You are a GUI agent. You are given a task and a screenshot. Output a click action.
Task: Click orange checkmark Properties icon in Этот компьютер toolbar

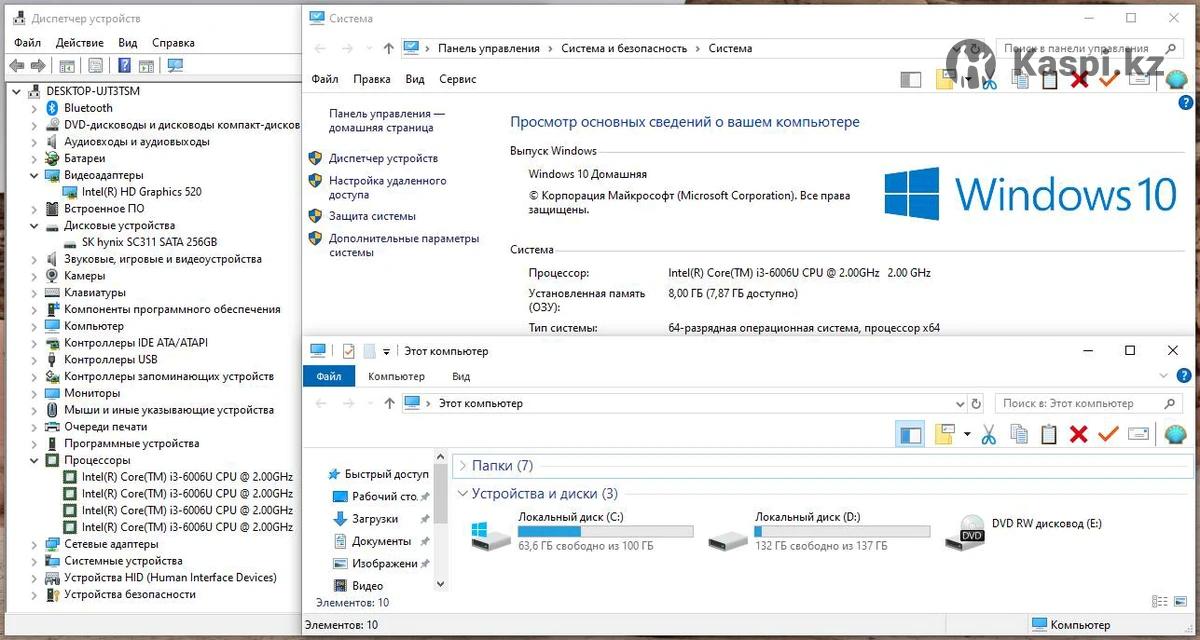1108,434
